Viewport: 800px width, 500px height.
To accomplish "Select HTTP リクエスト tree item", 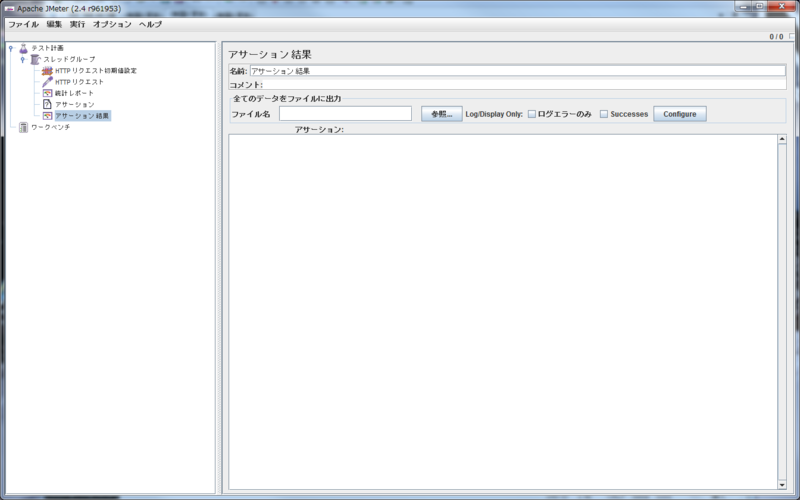I will (80, 82).
